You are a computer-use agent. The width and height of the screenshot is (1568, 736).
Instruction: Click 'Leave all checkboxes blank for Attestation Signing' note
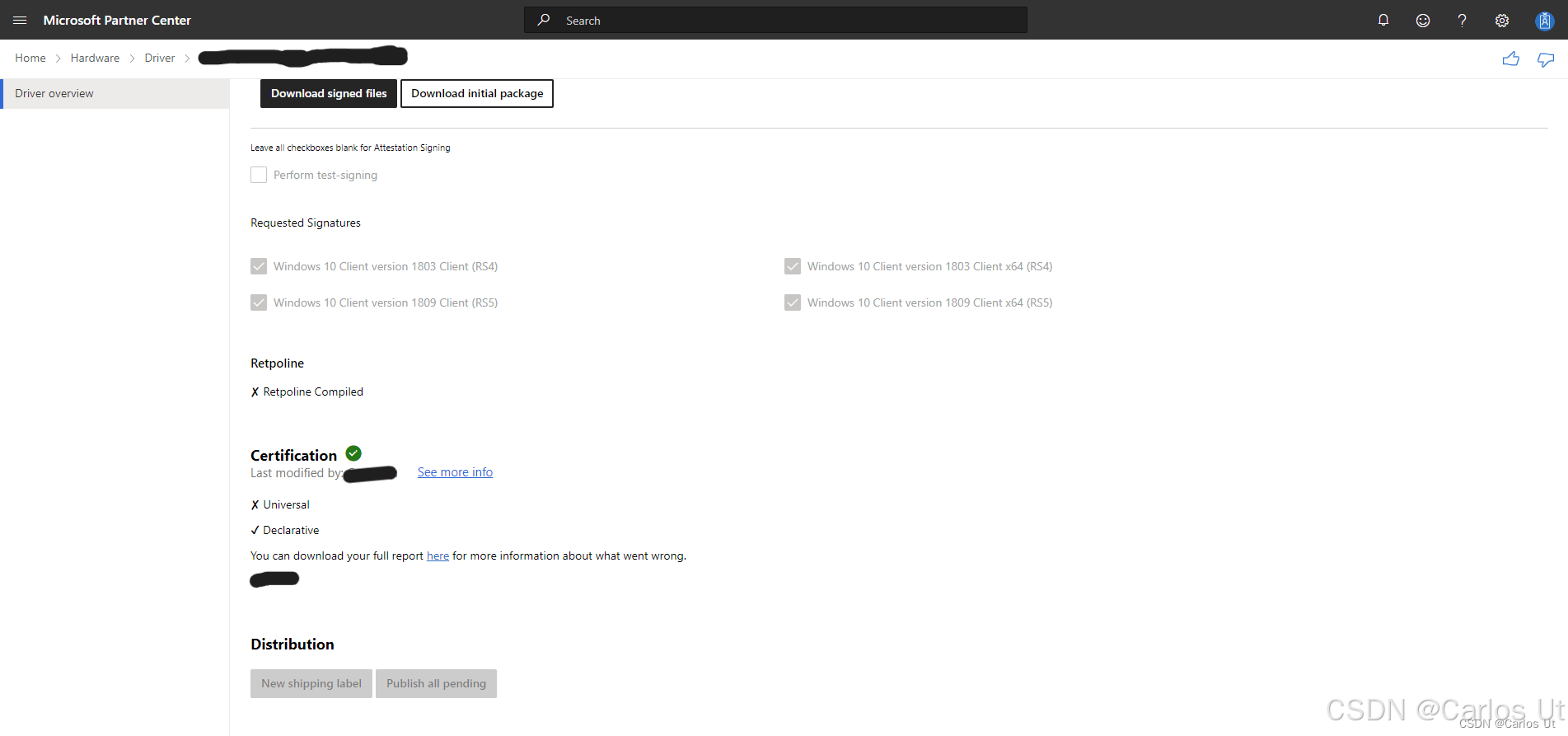[350, 148]
